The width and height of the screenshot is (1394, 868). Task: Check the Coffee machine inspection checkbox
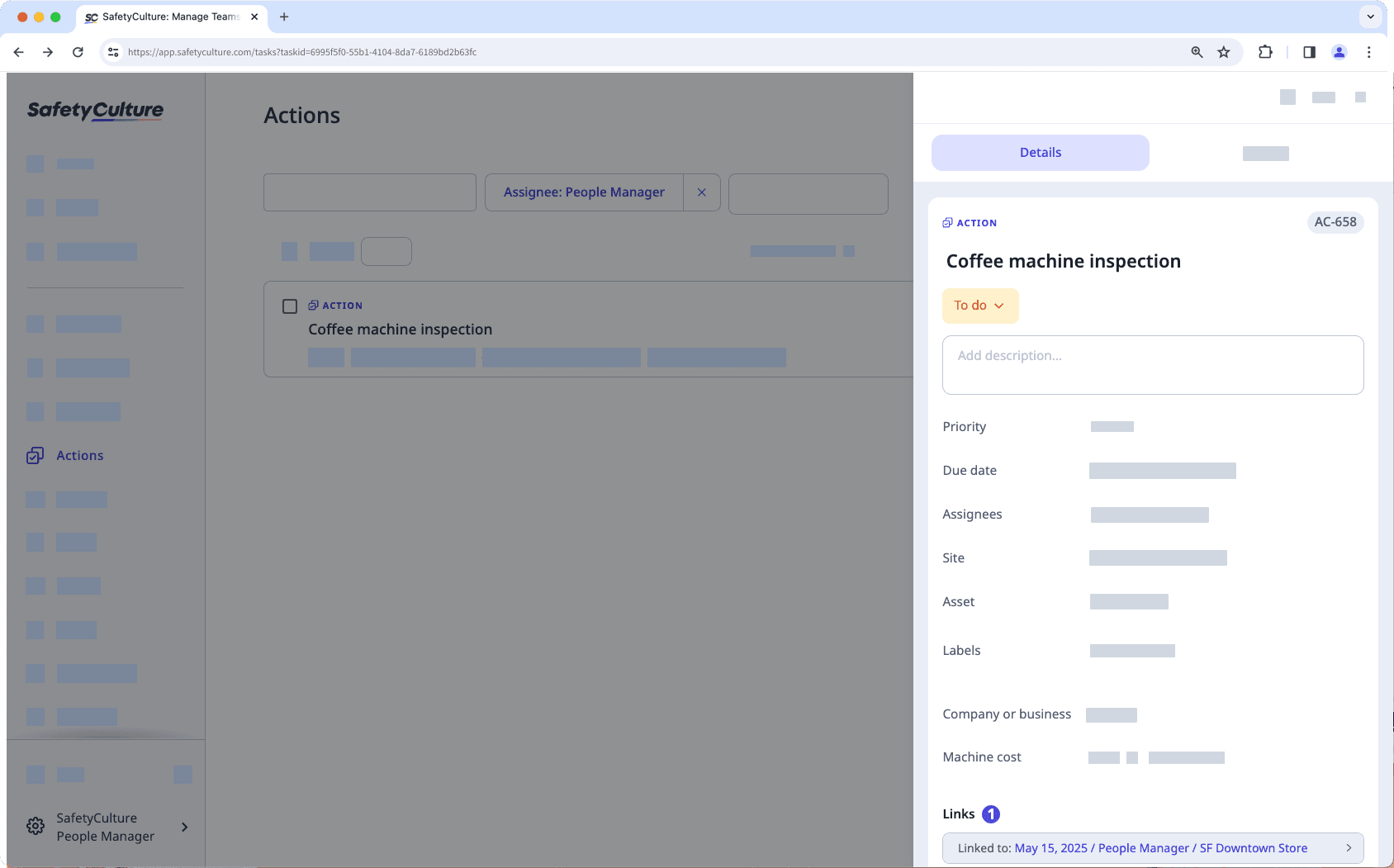[289, 306]
